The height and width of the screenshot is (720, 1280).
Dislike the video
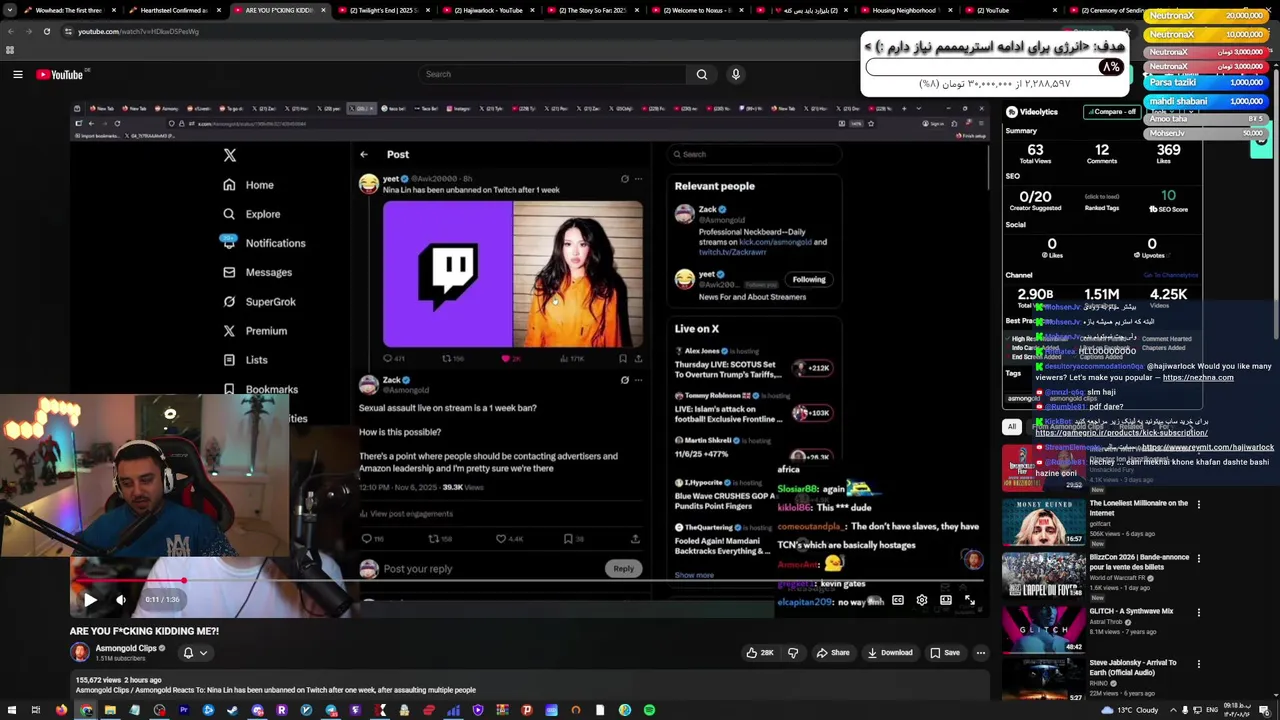[x=793, y=653]
